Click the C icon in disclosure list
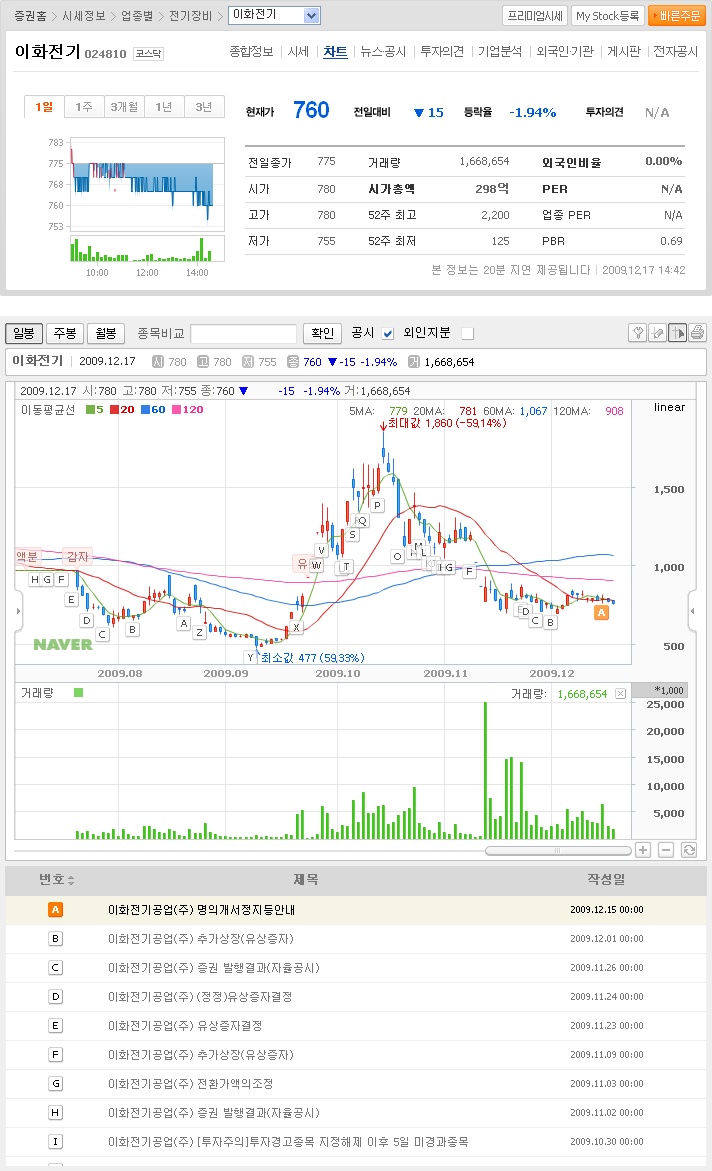Image resolution: width=712 pixels, height=1171 pixels. pos(55,968)
